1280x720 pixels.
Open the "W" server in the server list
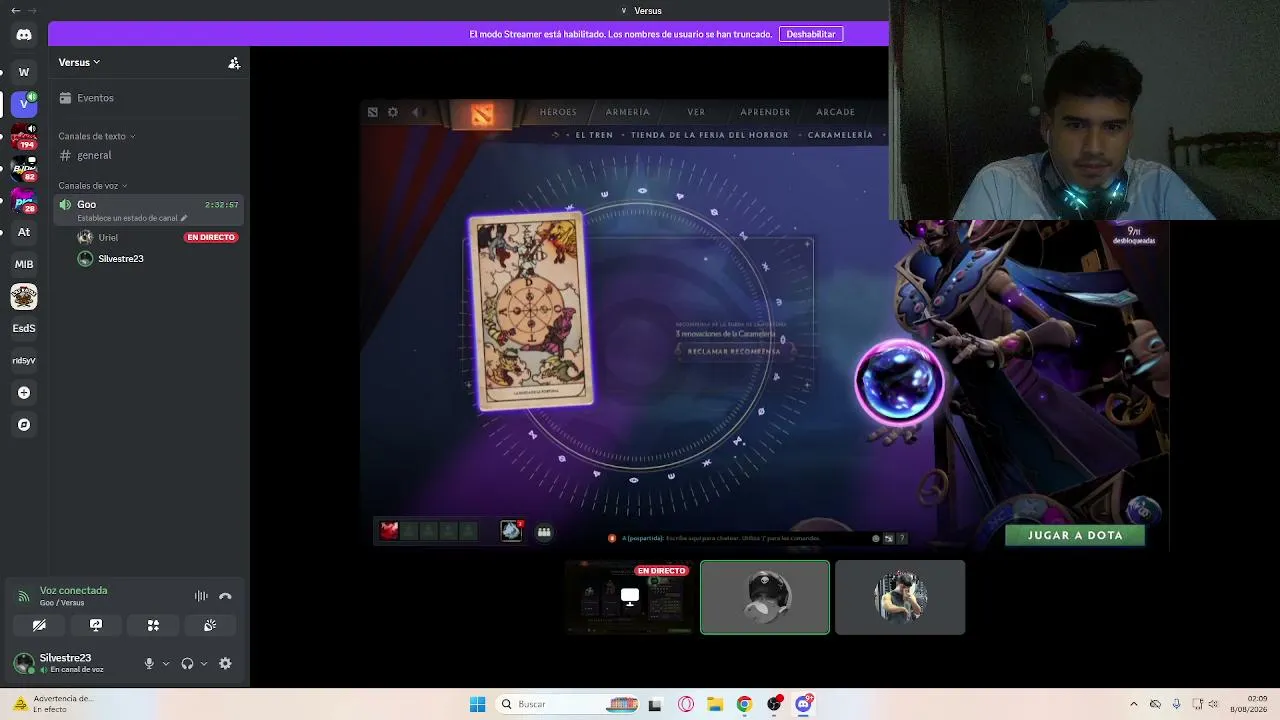click(24, 72)
